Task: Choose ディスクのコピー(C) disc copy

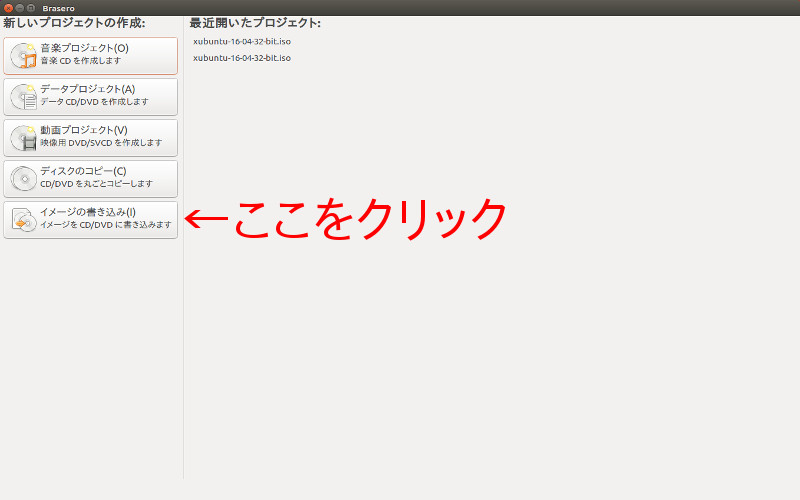Action: (90, 179)
